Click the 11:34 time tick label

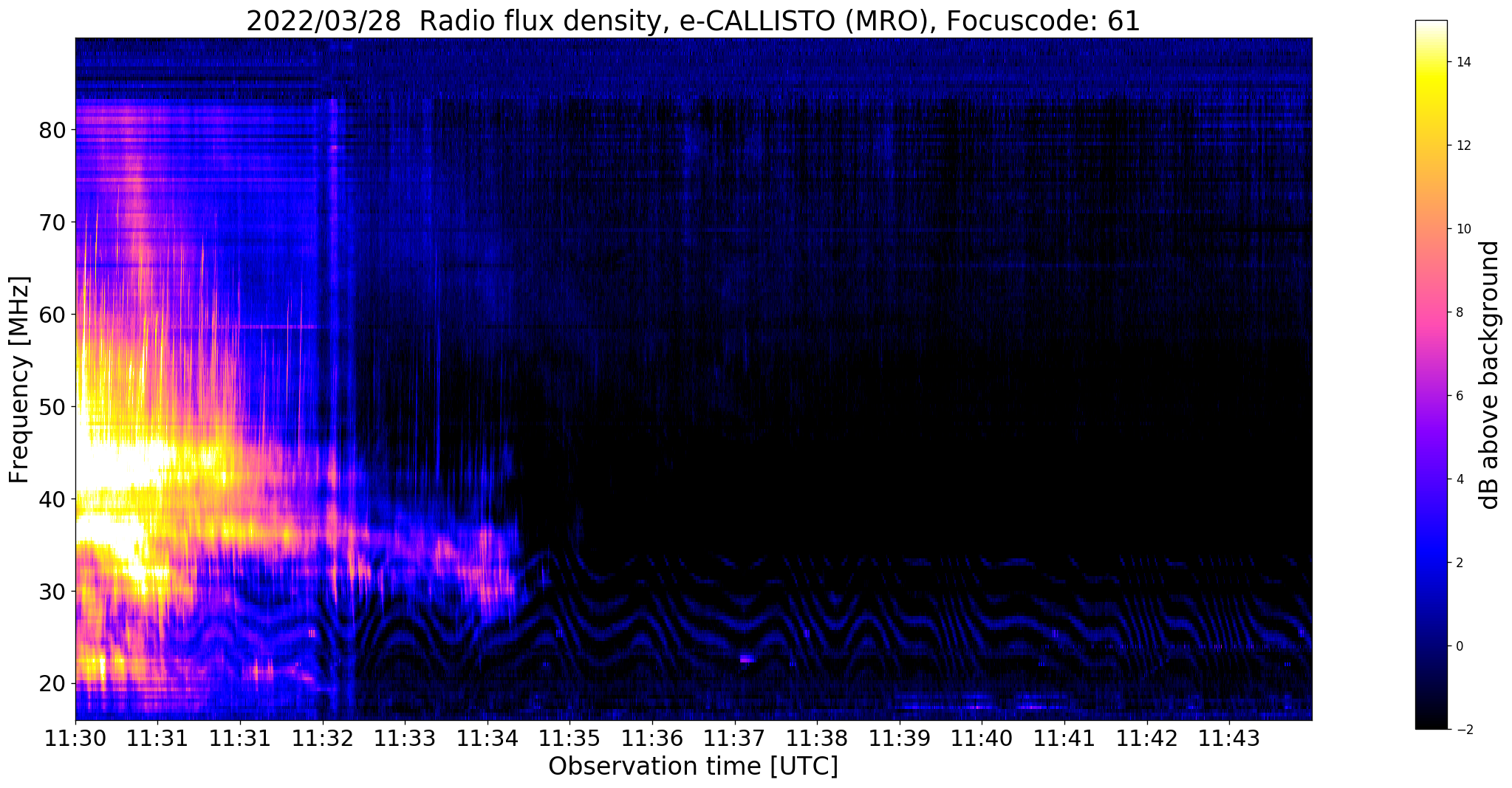tap(488, 738)
